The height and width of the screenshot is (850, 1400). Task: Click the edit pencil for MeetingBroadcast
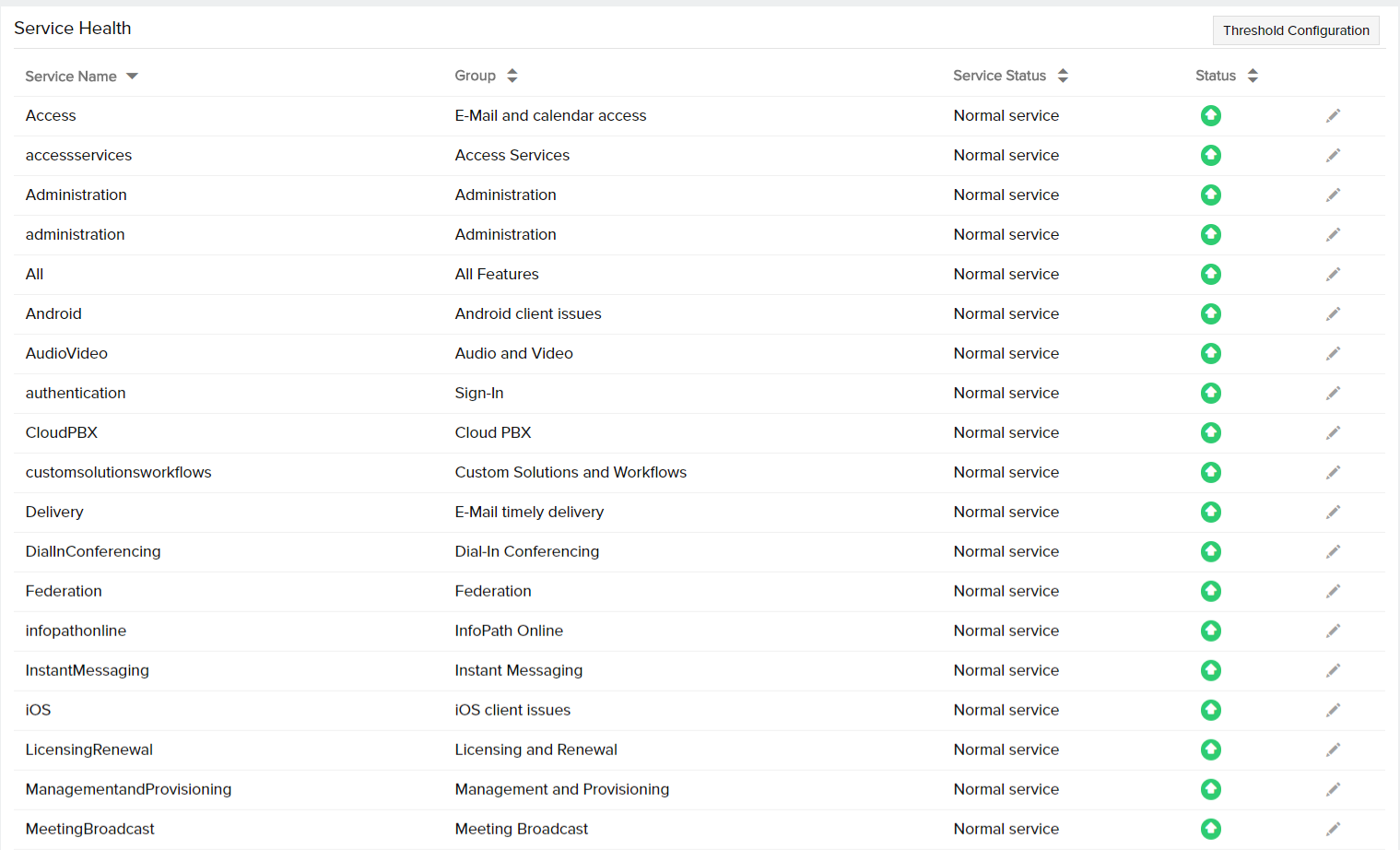pos(1333,829)
